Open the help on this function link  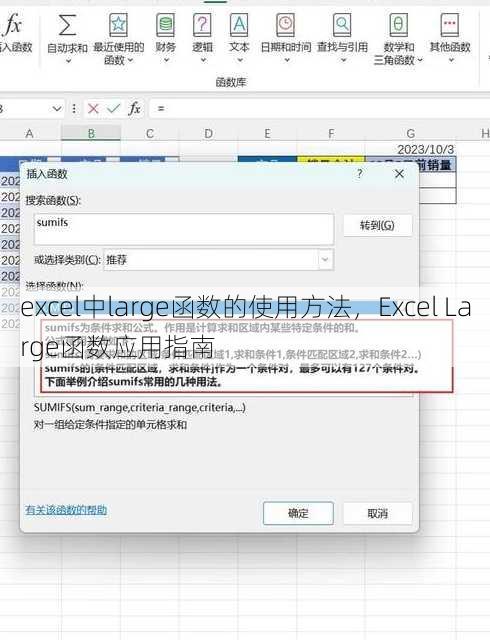(x=66, y=510)
